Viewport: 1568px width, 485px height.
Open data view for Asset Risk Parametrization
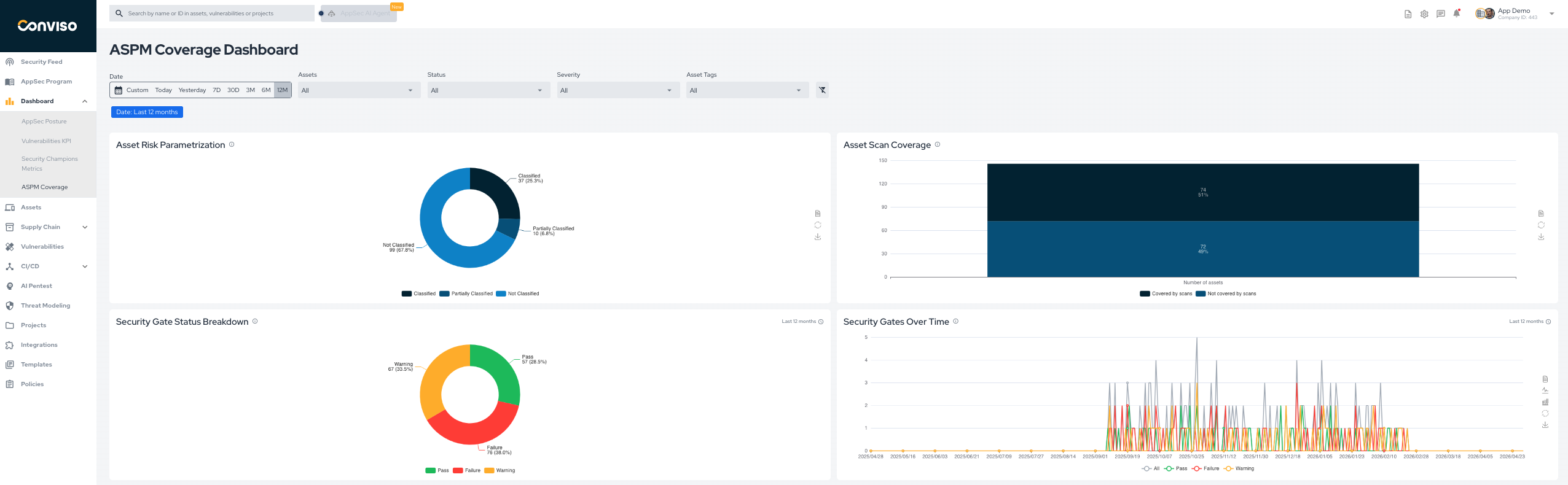pos(818,214)
